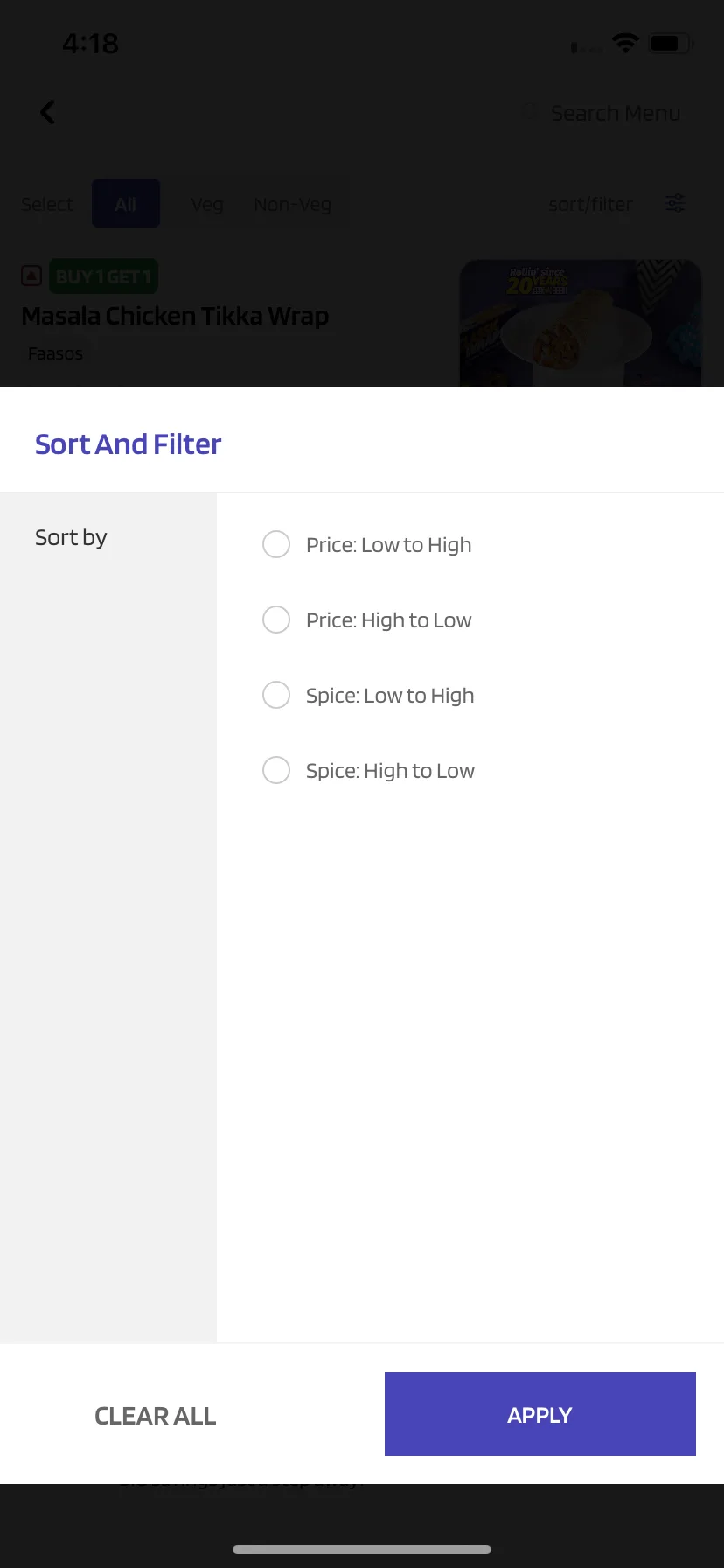Click CLEAR ALL to reset filters

point(156,1416)
